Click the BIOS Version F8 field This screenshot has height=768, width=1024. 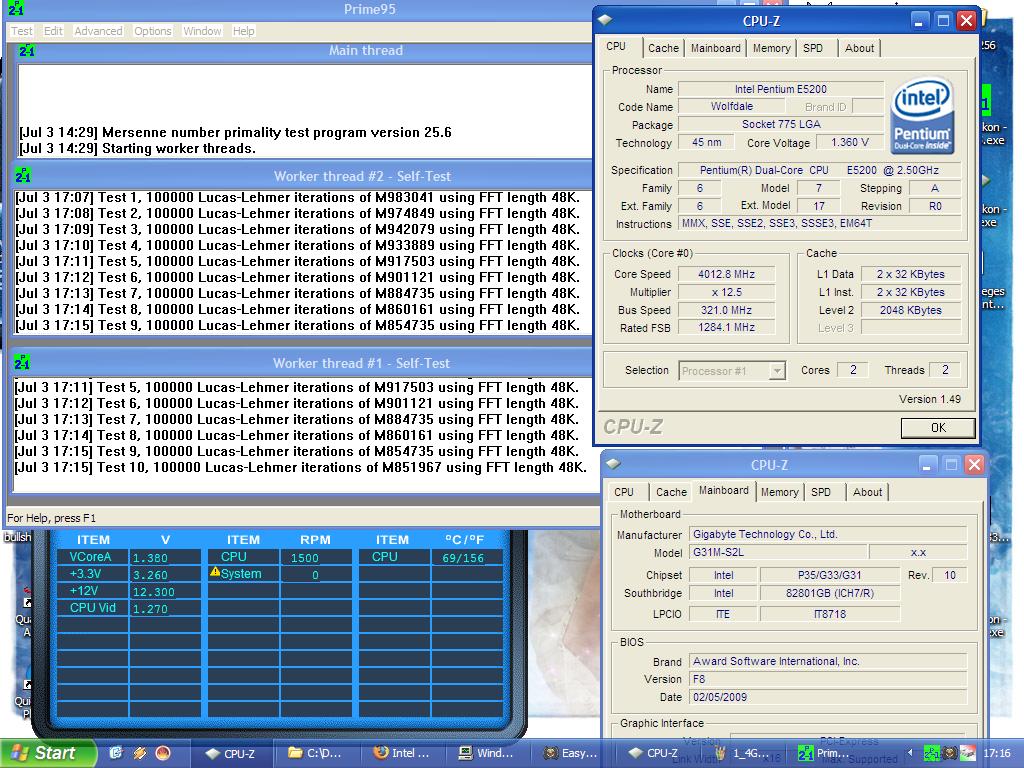827,679
